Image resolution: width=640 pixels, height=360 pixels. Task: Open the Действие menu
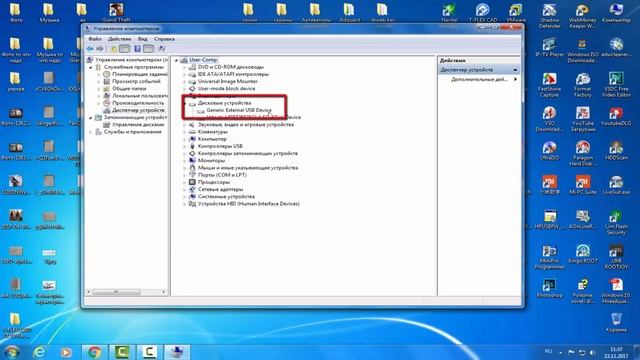[119, 39]
